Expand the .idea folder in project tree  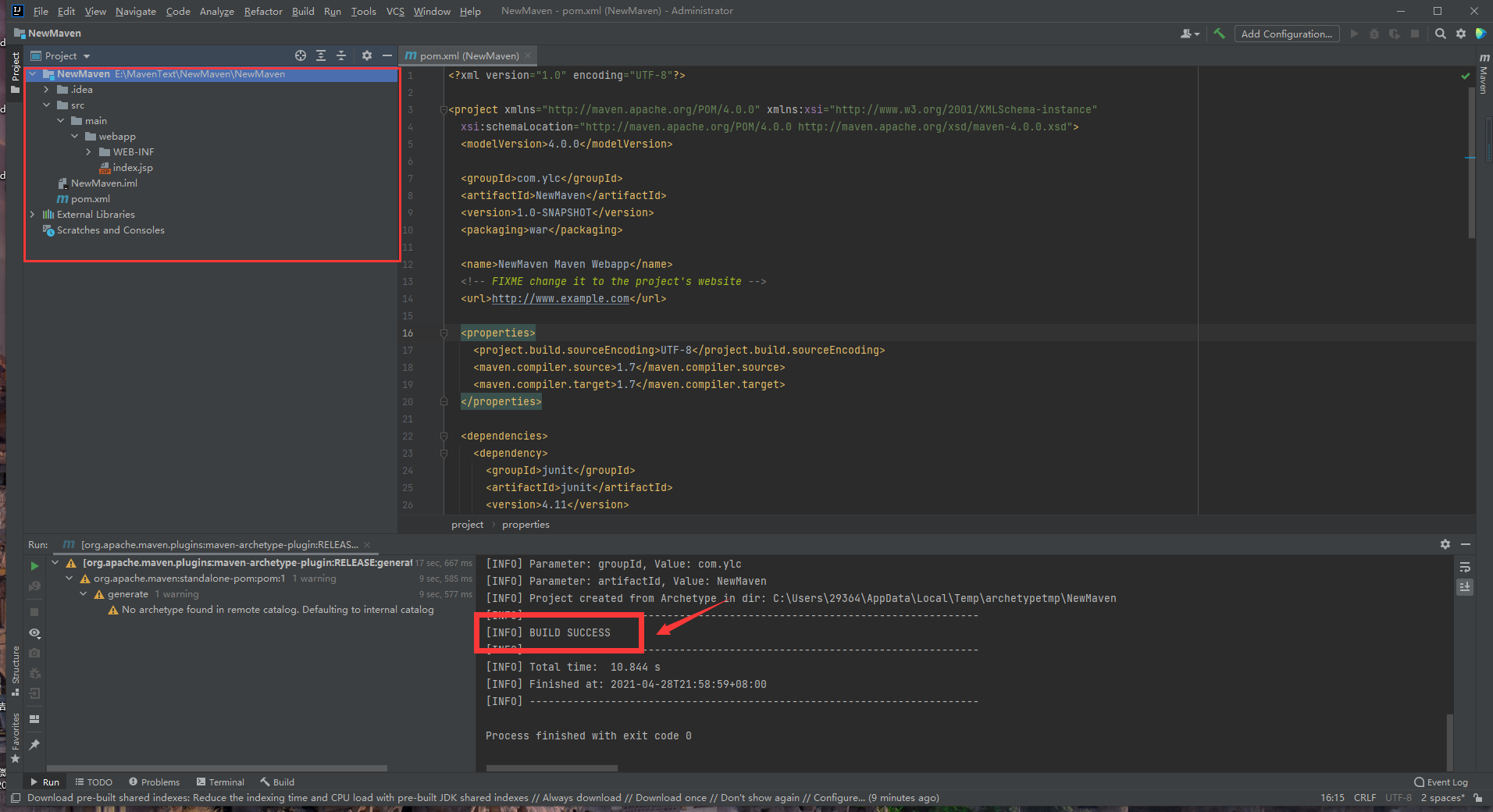pos(47,90)
